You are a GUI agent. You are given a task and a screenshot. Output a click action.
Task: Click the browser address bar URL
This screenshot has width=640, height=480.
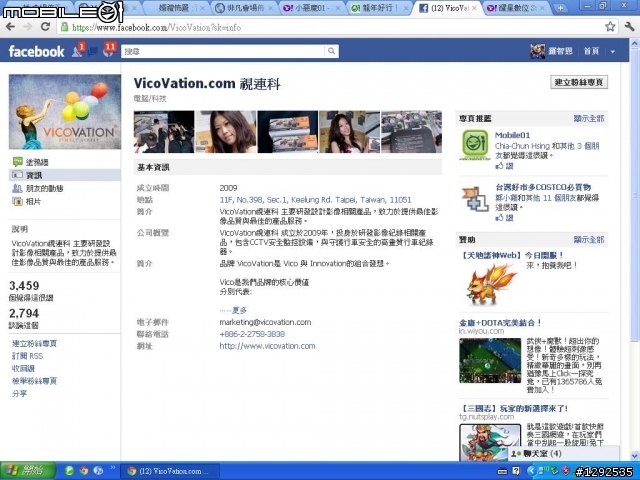coord(156,27)
